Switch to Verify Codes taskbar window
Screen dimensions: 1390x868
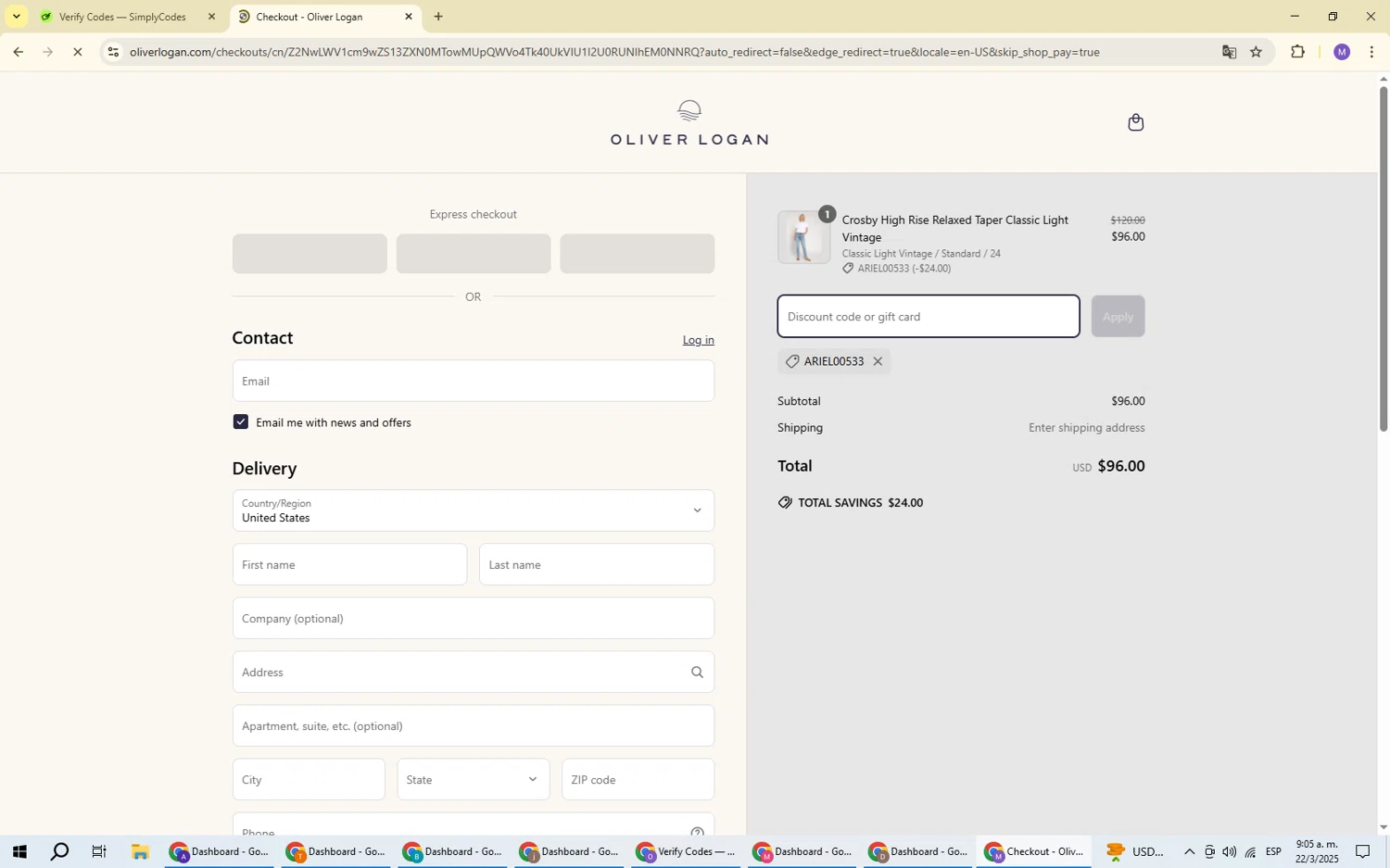pos(688,852)
